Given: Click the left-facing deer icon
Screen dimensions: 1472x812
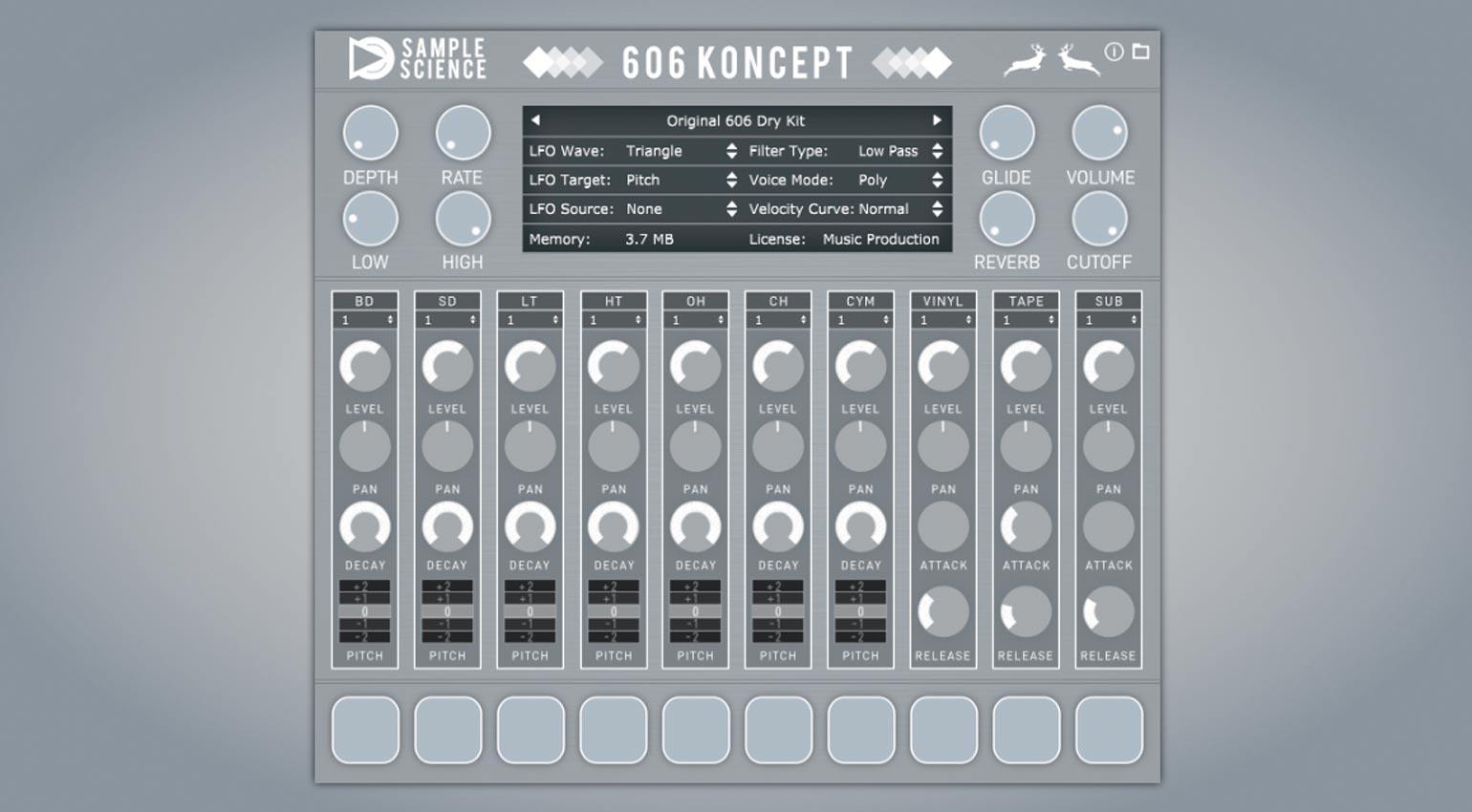Looking at the screenshot, I should pyautogui.click(x=1079, y=60).
